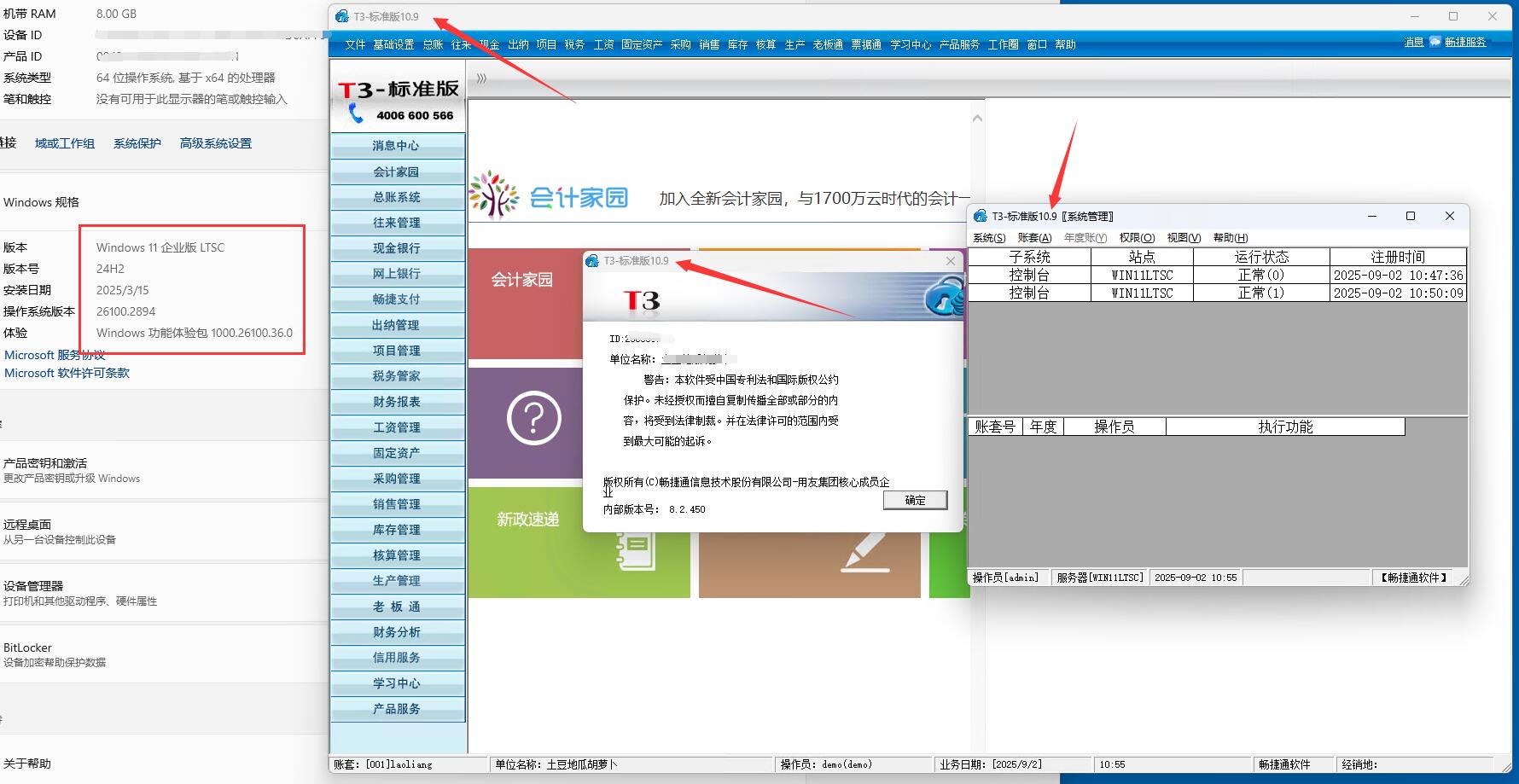The image size is (1519, 784).
Task: Open 高级系统设置 link in Windows settings
Action: tap(215, 143)
